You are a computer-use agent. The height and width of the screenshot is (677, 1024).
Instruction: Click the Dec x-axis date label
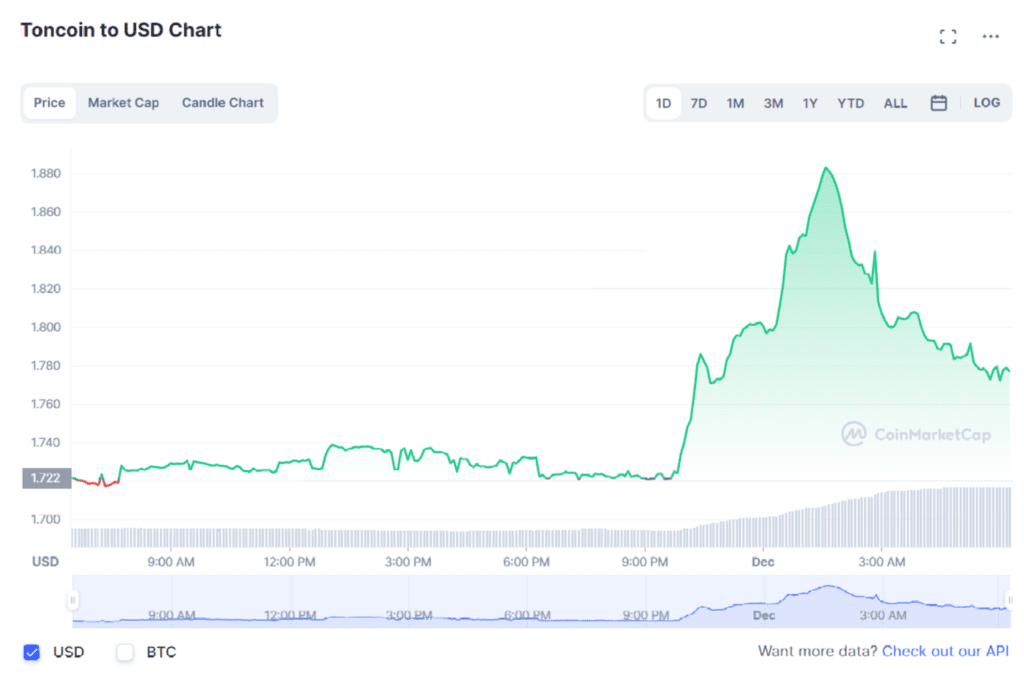(763, 562)
